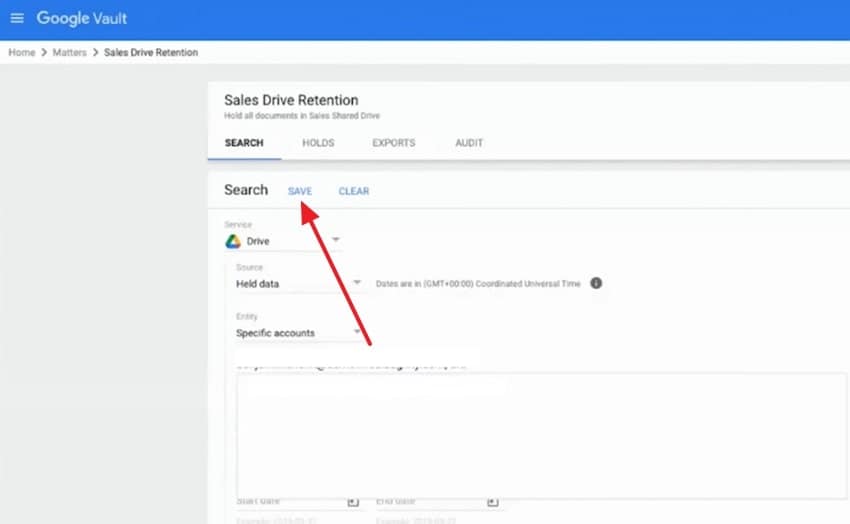Open the Source dropdown showing Held data
Screen dimensions: 850x524
[x=299, y=283]
